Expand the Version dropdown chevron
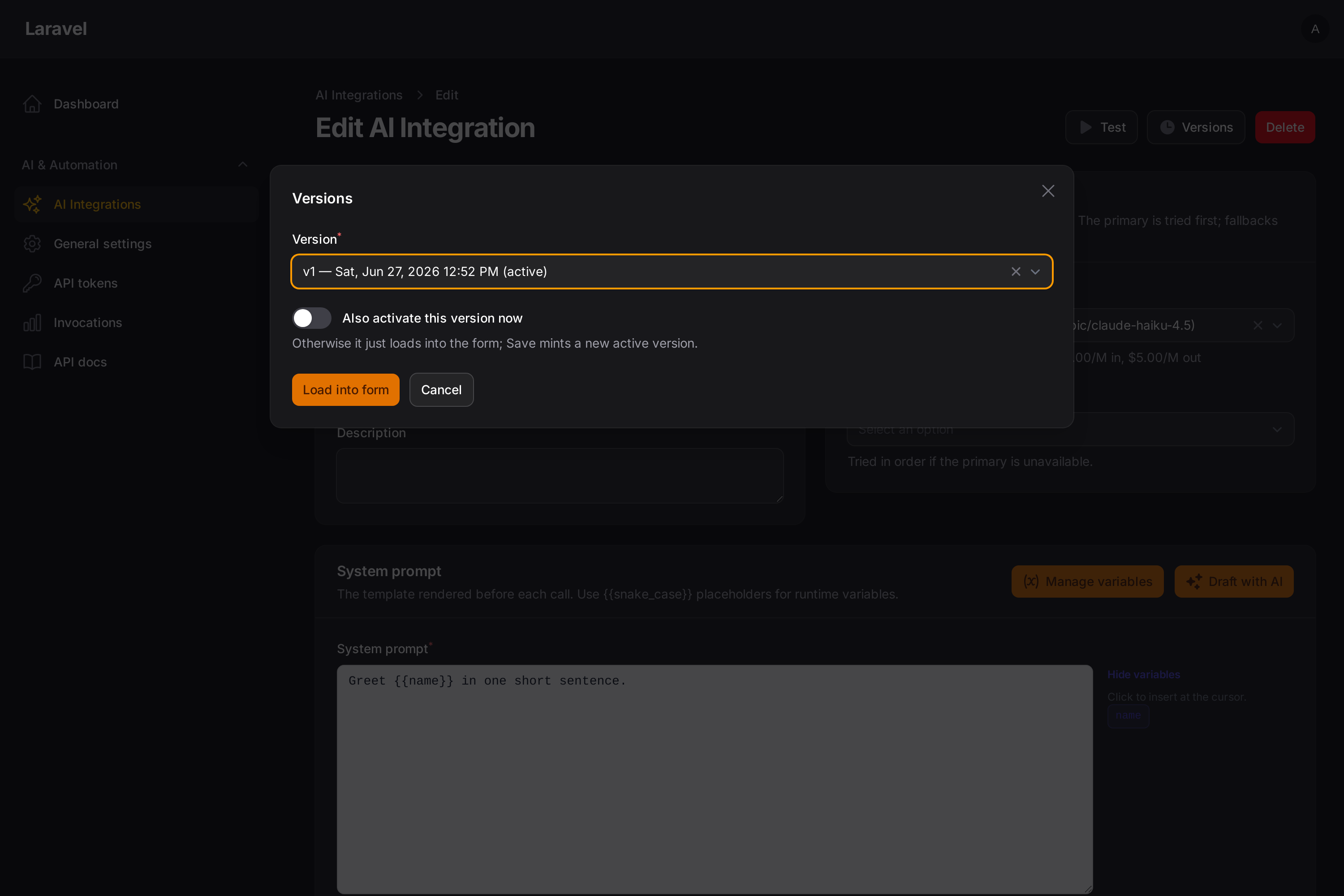This screenshot has width=1344, height=896. click(1035, 271)
